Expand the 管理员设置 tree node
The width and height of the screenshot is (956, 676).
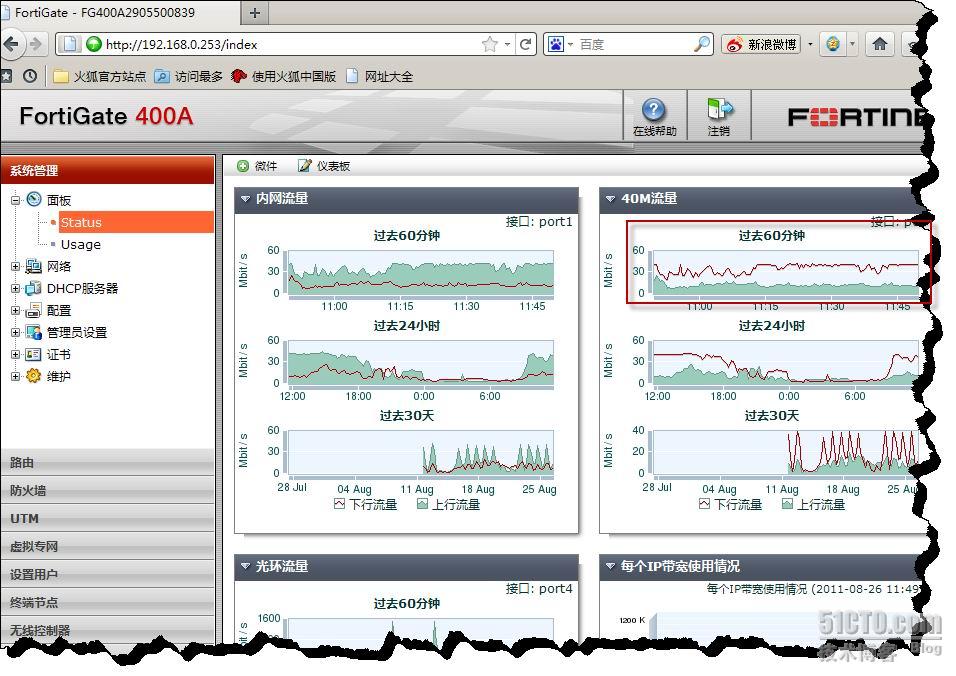(x=15, y=332)
